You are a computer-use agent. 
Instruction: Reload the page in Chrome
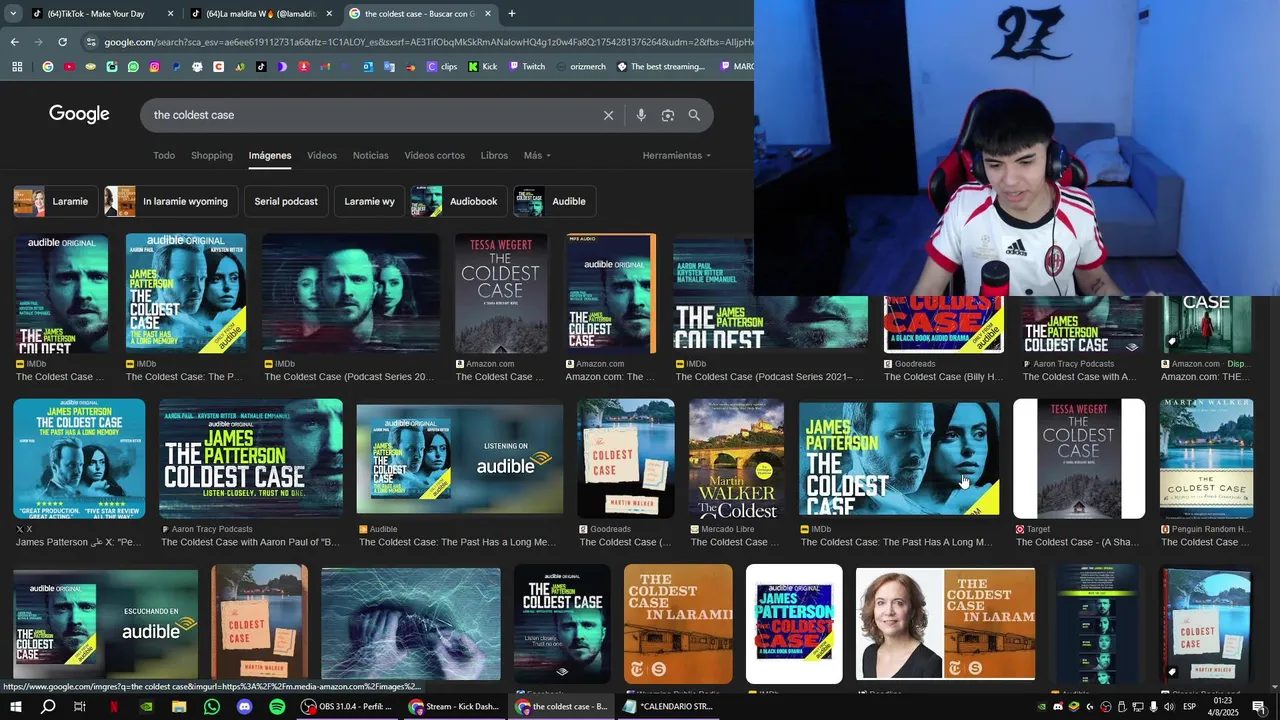[x=62, y=42]
